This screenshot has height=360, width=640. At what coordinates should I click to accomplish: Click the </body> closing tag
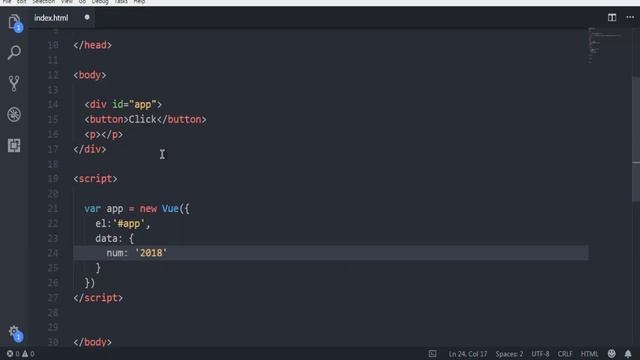(x=93, y=342)
